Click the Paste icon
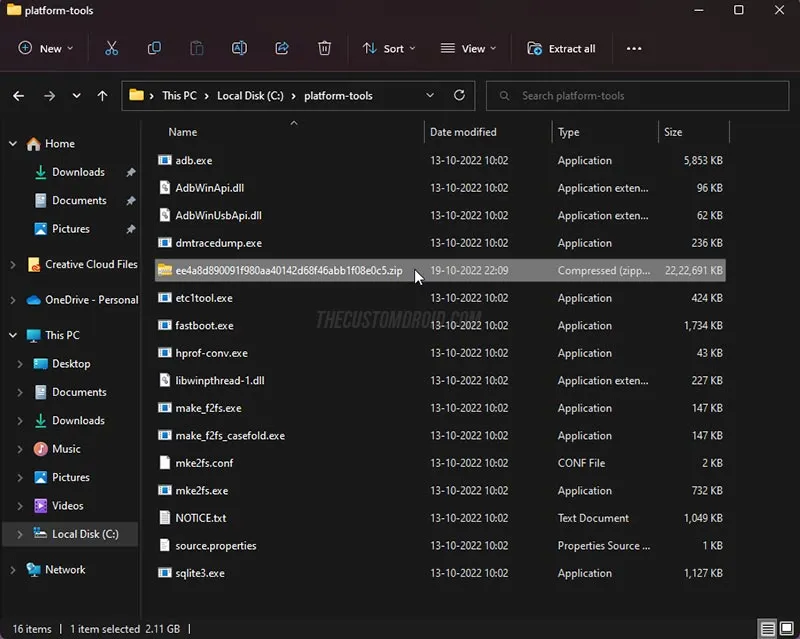The height and width of the screenshot is (639, 800). (x=196, y=48)
